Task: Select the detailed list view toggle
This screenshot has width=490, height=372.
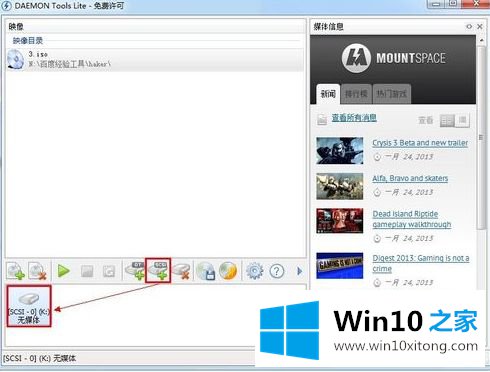Action: (x=447, y=120)
